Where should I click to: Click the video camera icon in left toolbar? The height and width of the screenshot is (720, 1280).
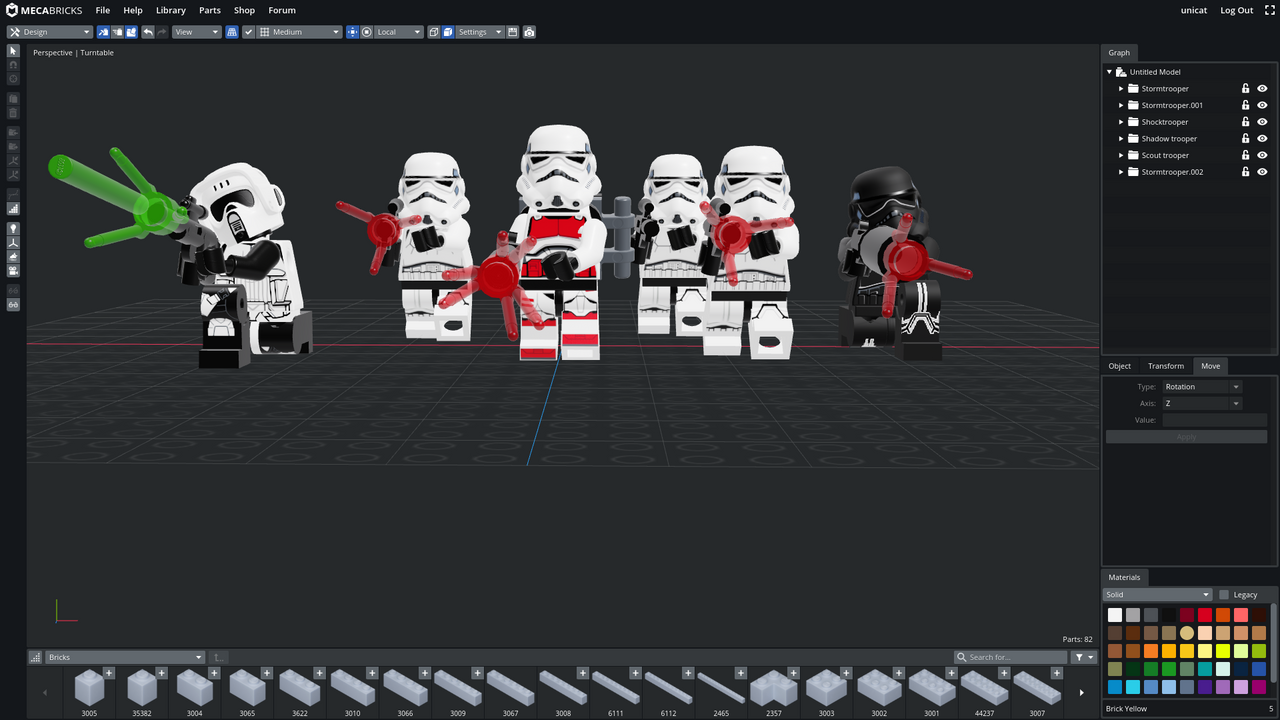(x=13, y=271)
